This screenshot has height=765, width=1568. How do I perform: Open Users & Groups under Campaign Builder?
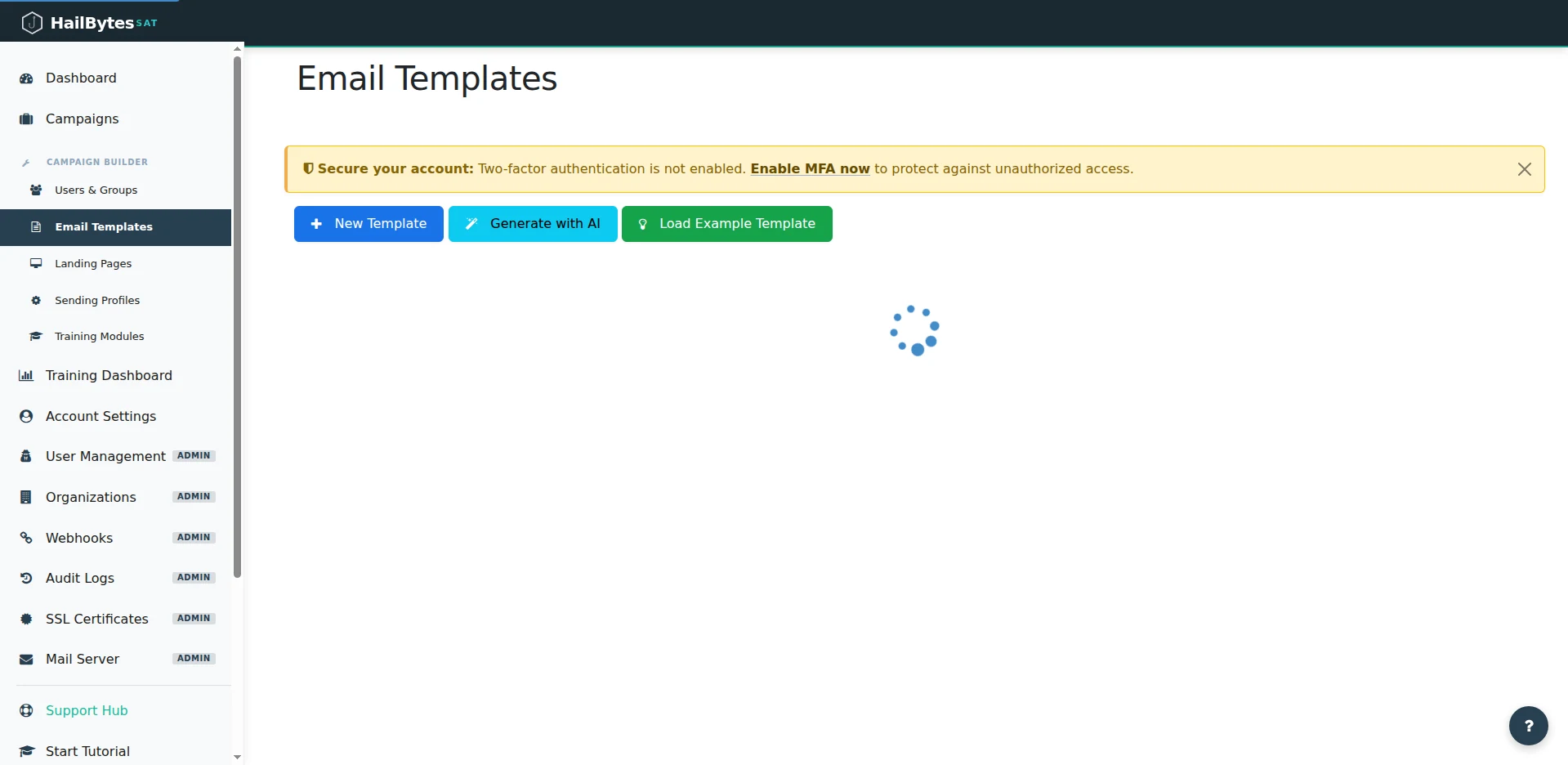click(96, 190)
